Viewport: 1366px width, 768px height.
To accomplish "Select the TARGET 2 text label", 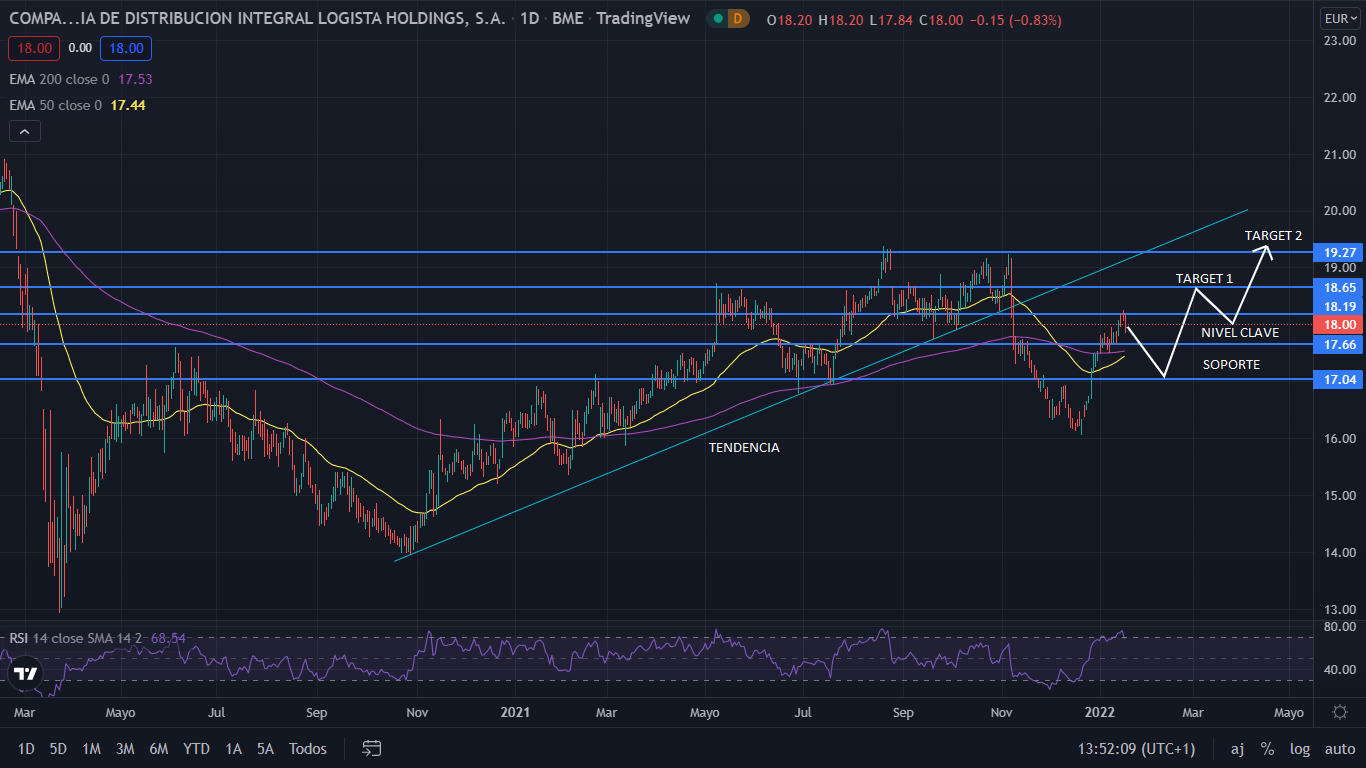I will coord(1273,236).
